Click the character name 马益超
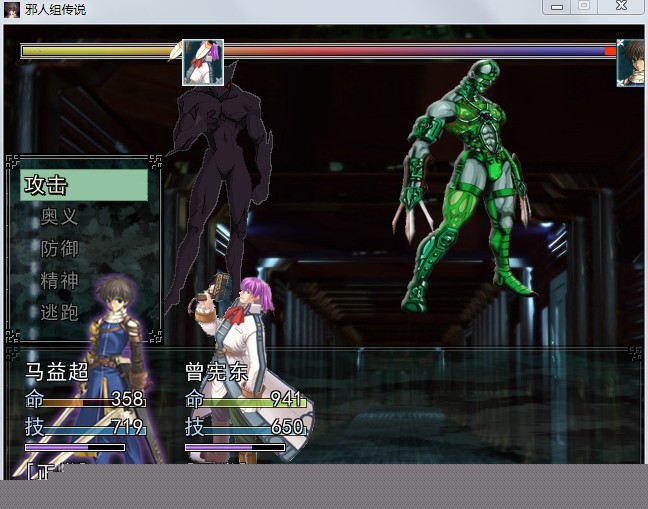The image size is (648, 509). [x=57, y=371]
